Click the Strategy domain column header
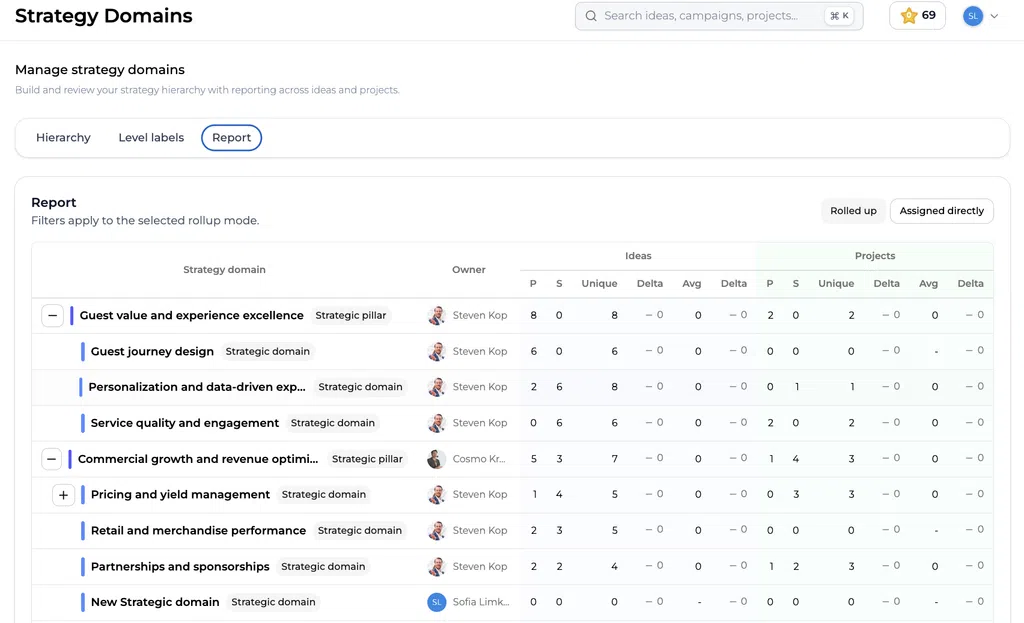The height and width of the screenshot is (623, 1024). click(224, 270)
